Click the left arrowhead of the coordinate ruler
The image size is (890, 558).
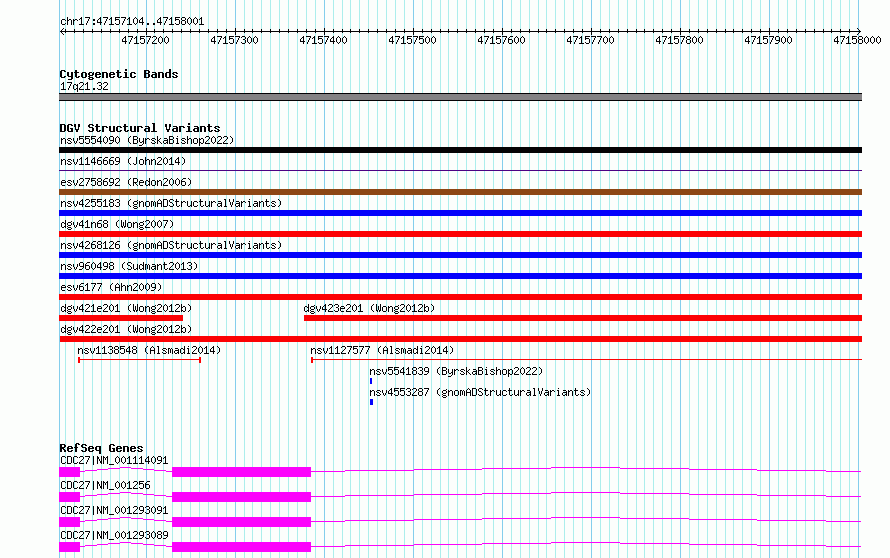[x=62, y=31]
